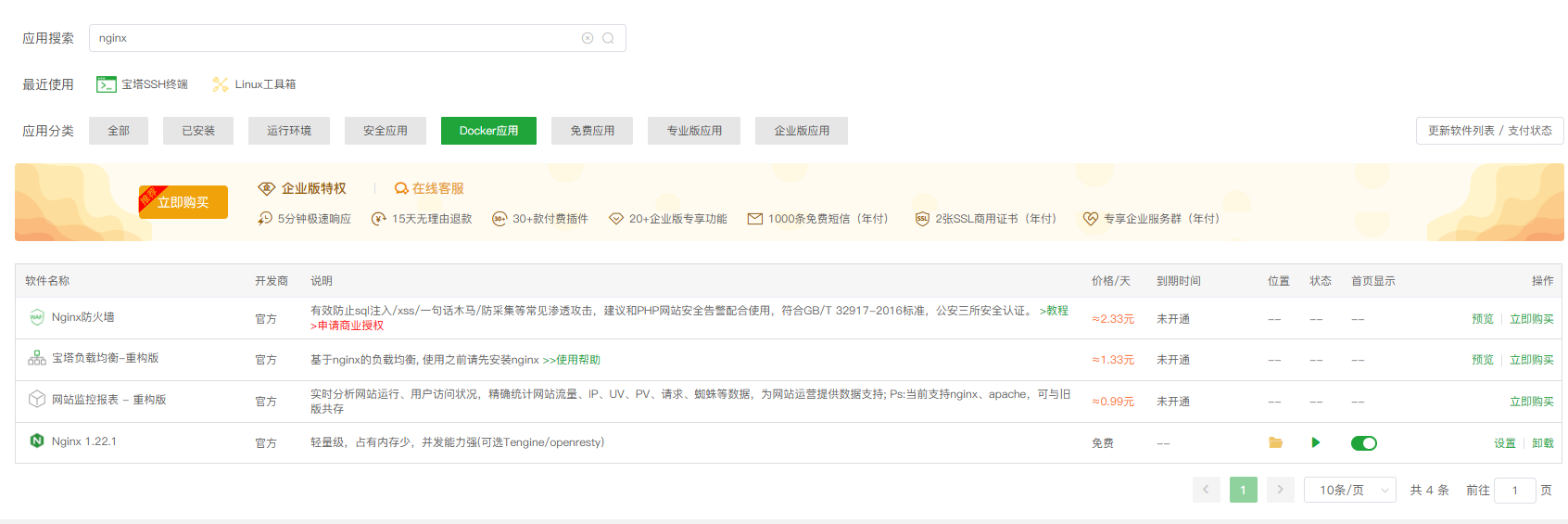Click the 价格/天 column header
Screen dimensions: 1568x524
(x=1111, y=281)
